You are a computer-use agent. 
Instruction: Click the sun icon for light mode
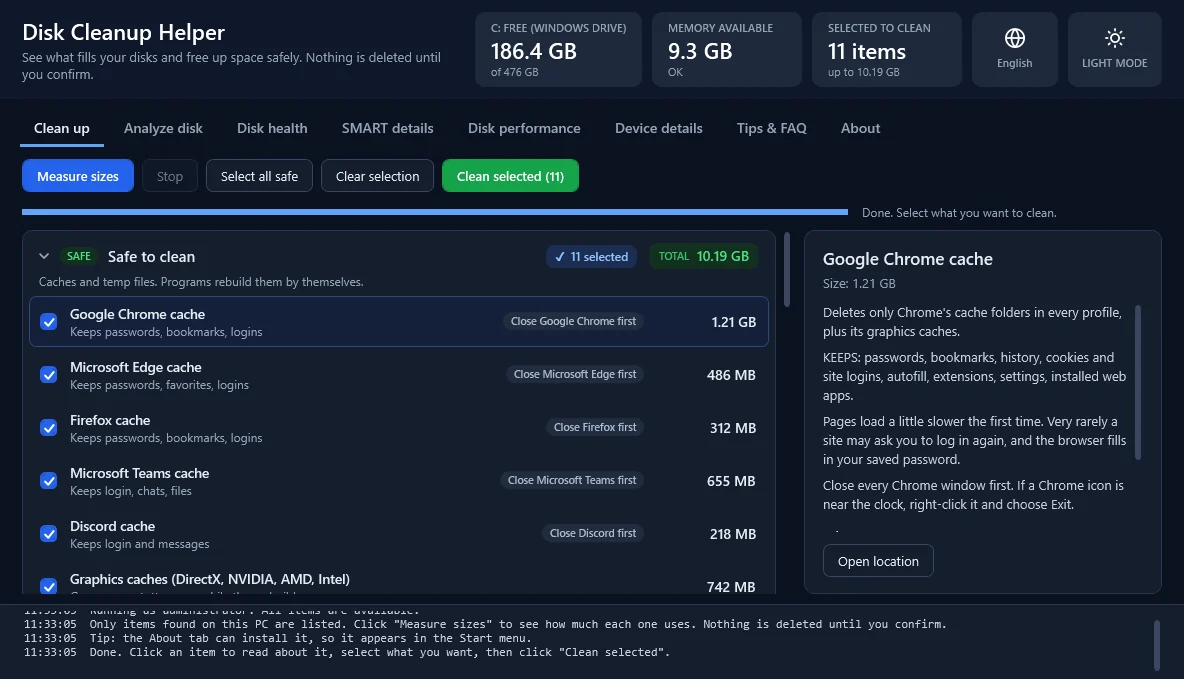pos(1115,38)
